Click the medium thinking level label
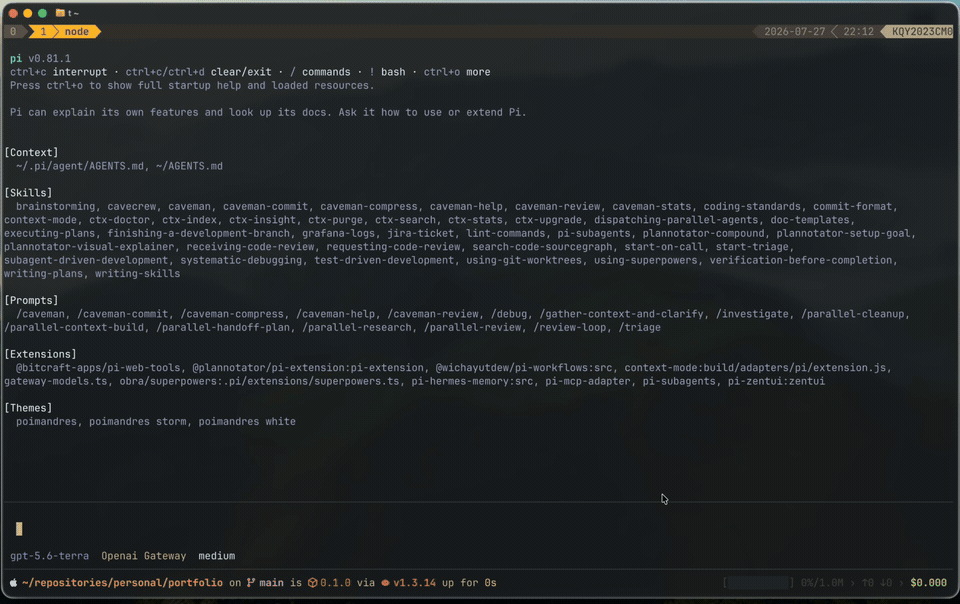Image resolution: width=960 pixels, height=604 pixels. pyautogui.click(x=216, y=556)
